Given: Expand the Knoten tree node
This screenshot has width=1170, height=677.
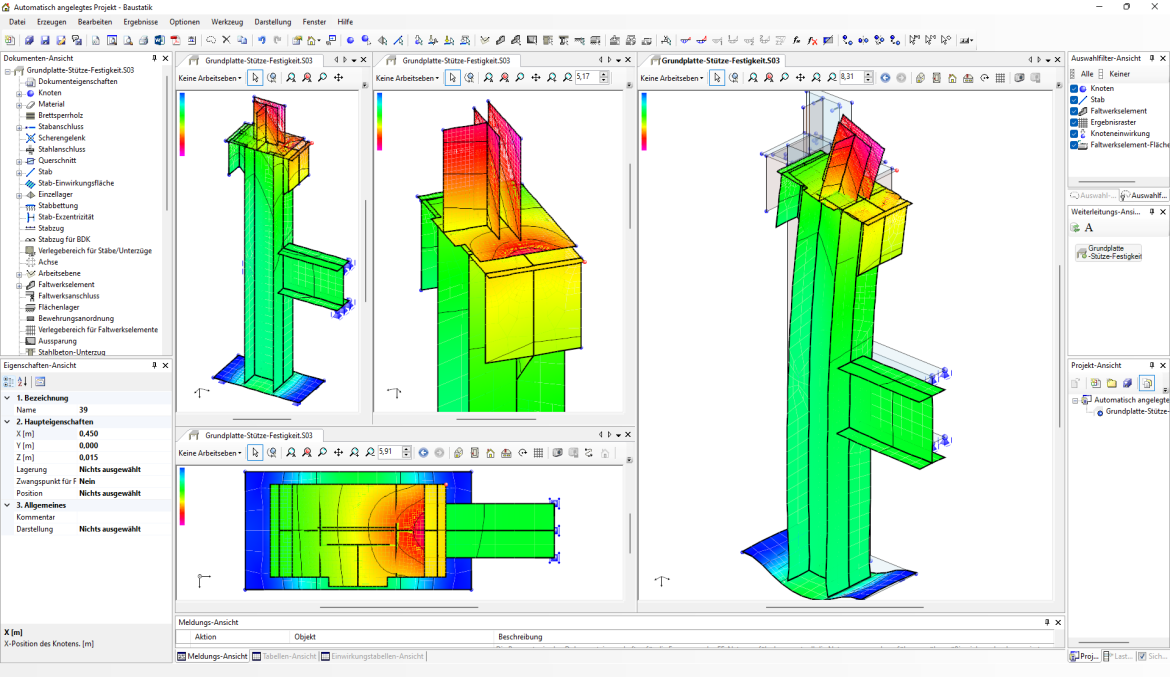Looking at the screenshot, I should pyautogui.click(x=18, y=93).
